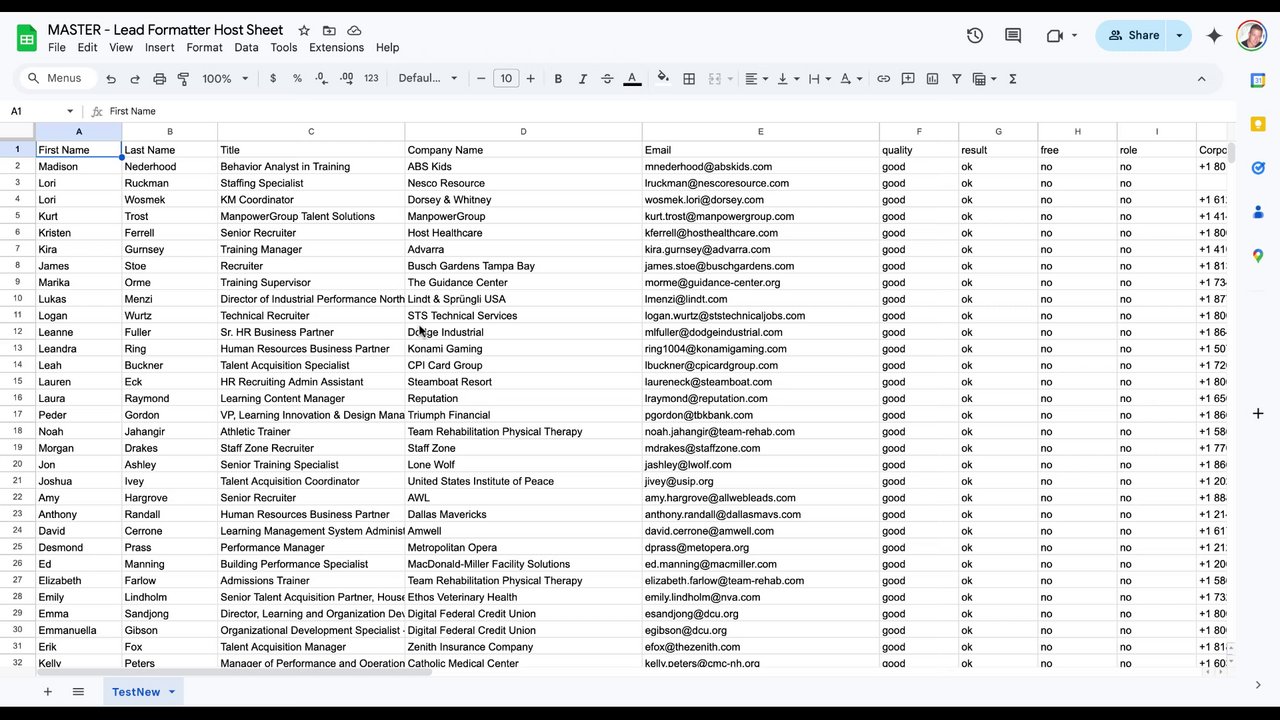
Task: Decrease font size minus button
Action: [x=481, y=79]
